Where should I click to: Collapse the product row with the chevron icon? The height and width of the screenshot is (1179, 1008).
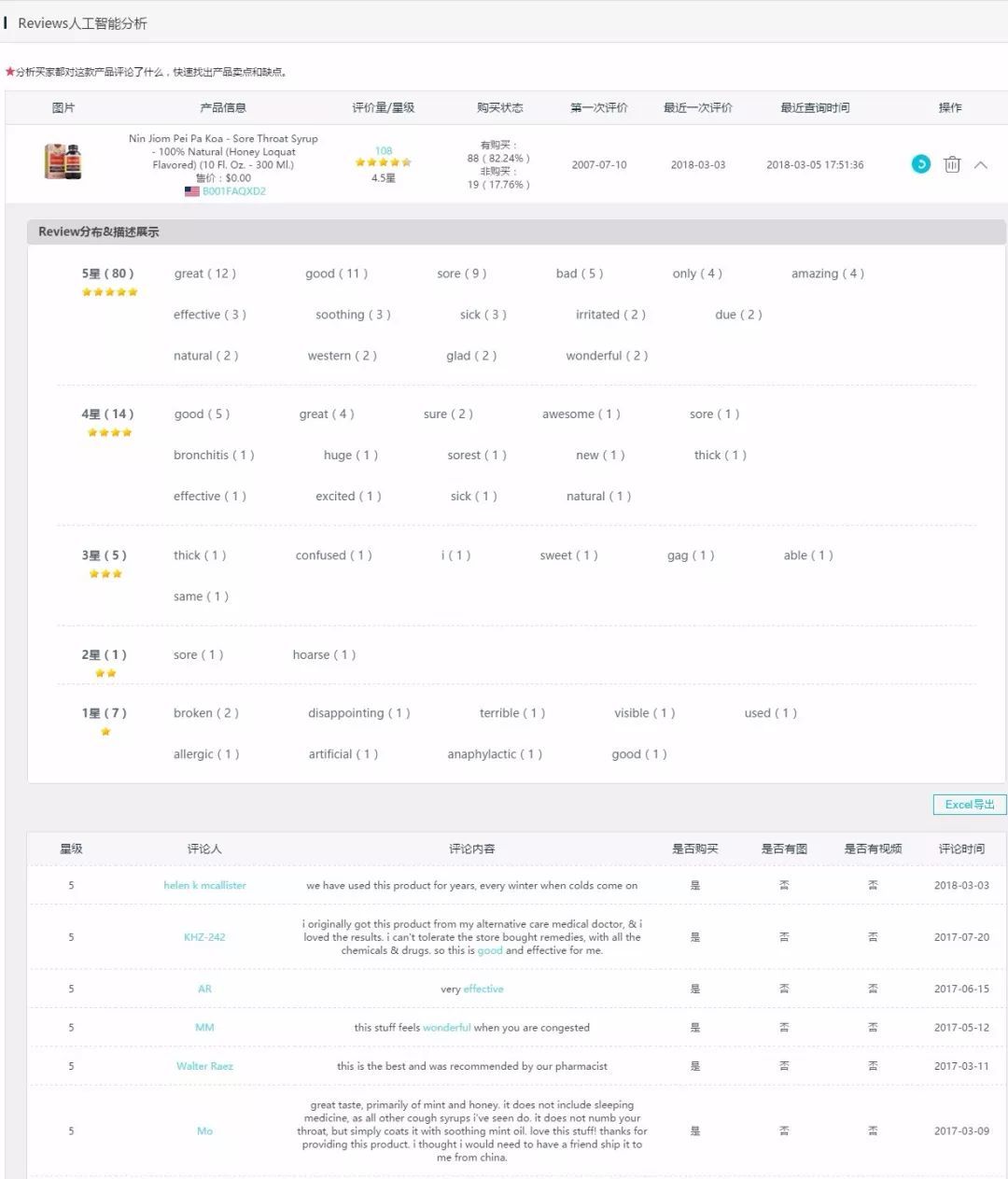[981, 164]
